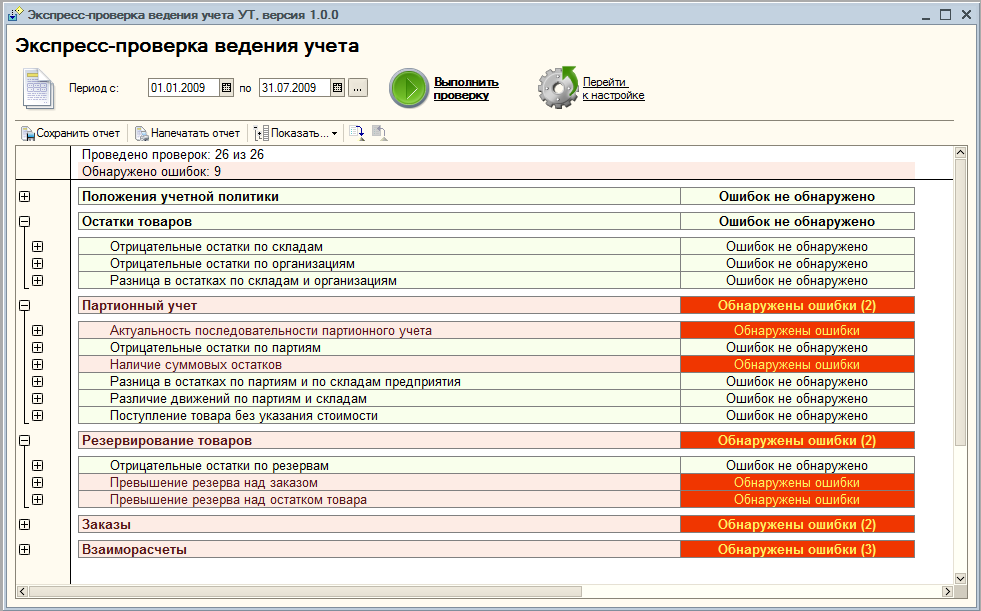The image size is (981, 611).
Task: Expand Положения учетной политики group
Action: click(x=24, y=196)
